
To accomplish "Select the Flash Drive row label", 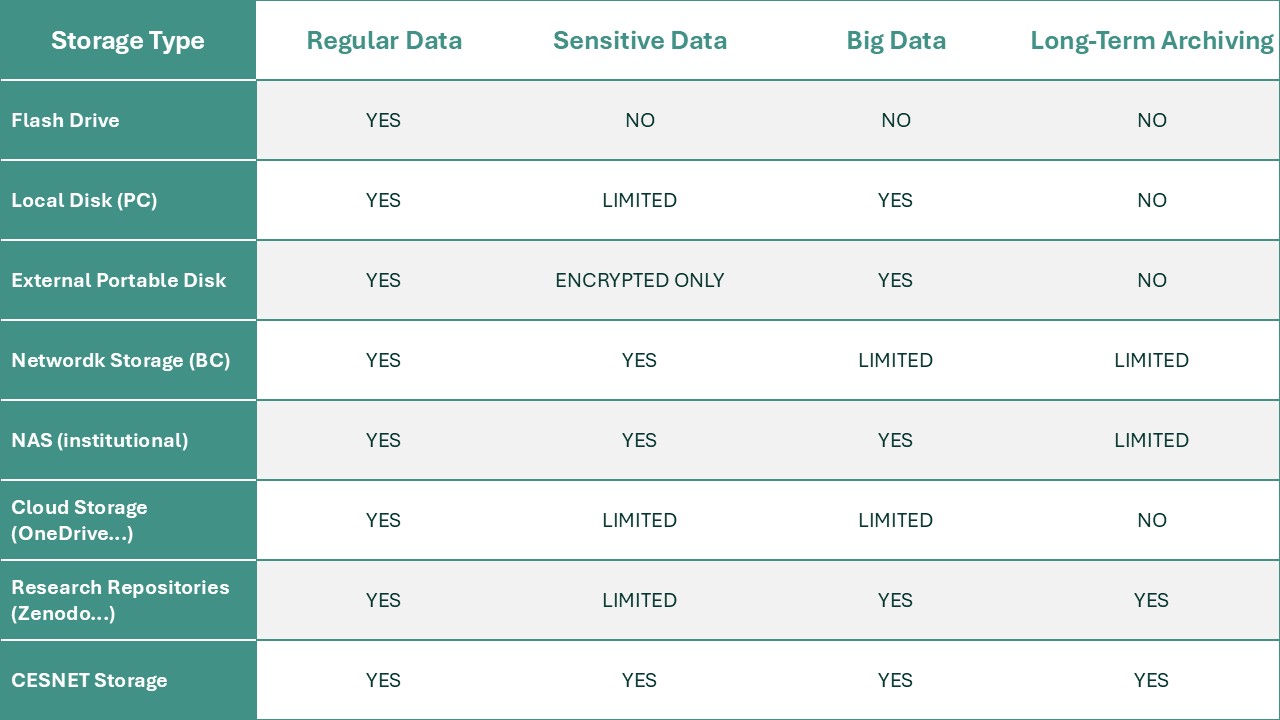I will click(65, 120).
